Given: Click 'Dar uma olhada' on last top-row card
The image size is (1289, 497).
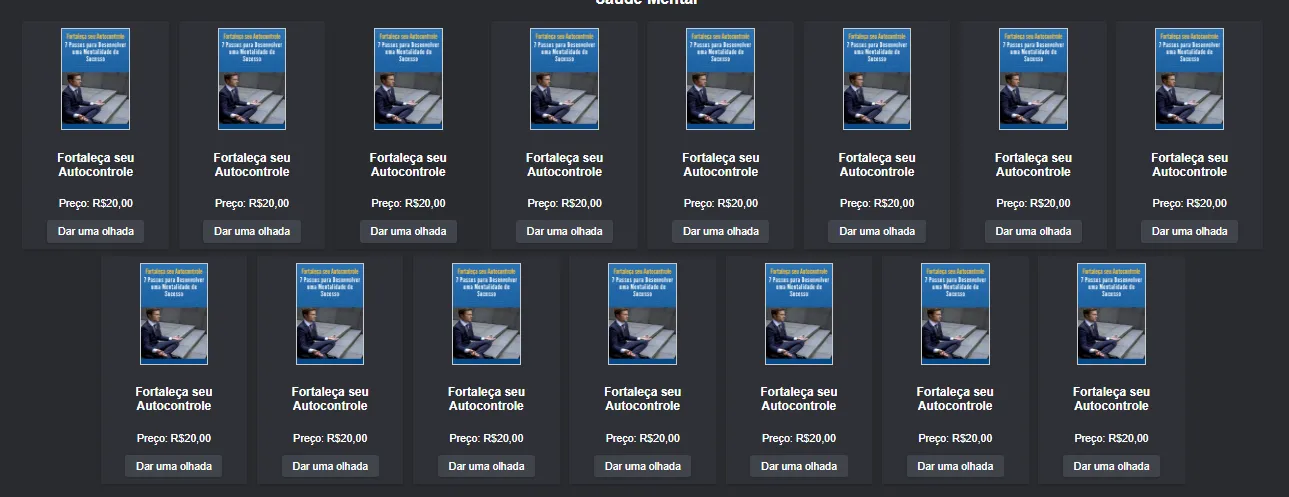Looking at the screenshot, I should coord(1190,231).
